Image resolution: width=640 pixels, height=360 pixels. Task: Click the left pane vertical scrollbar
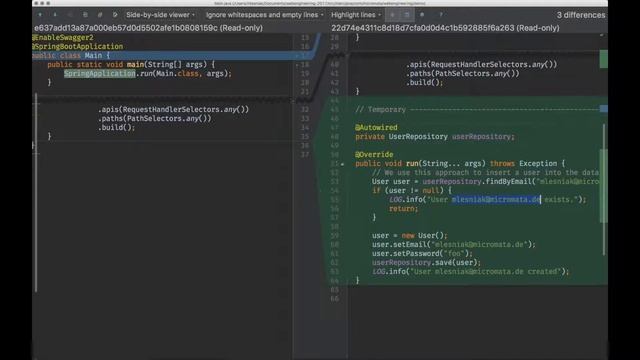pyautogui.click(x=36, y=193)
